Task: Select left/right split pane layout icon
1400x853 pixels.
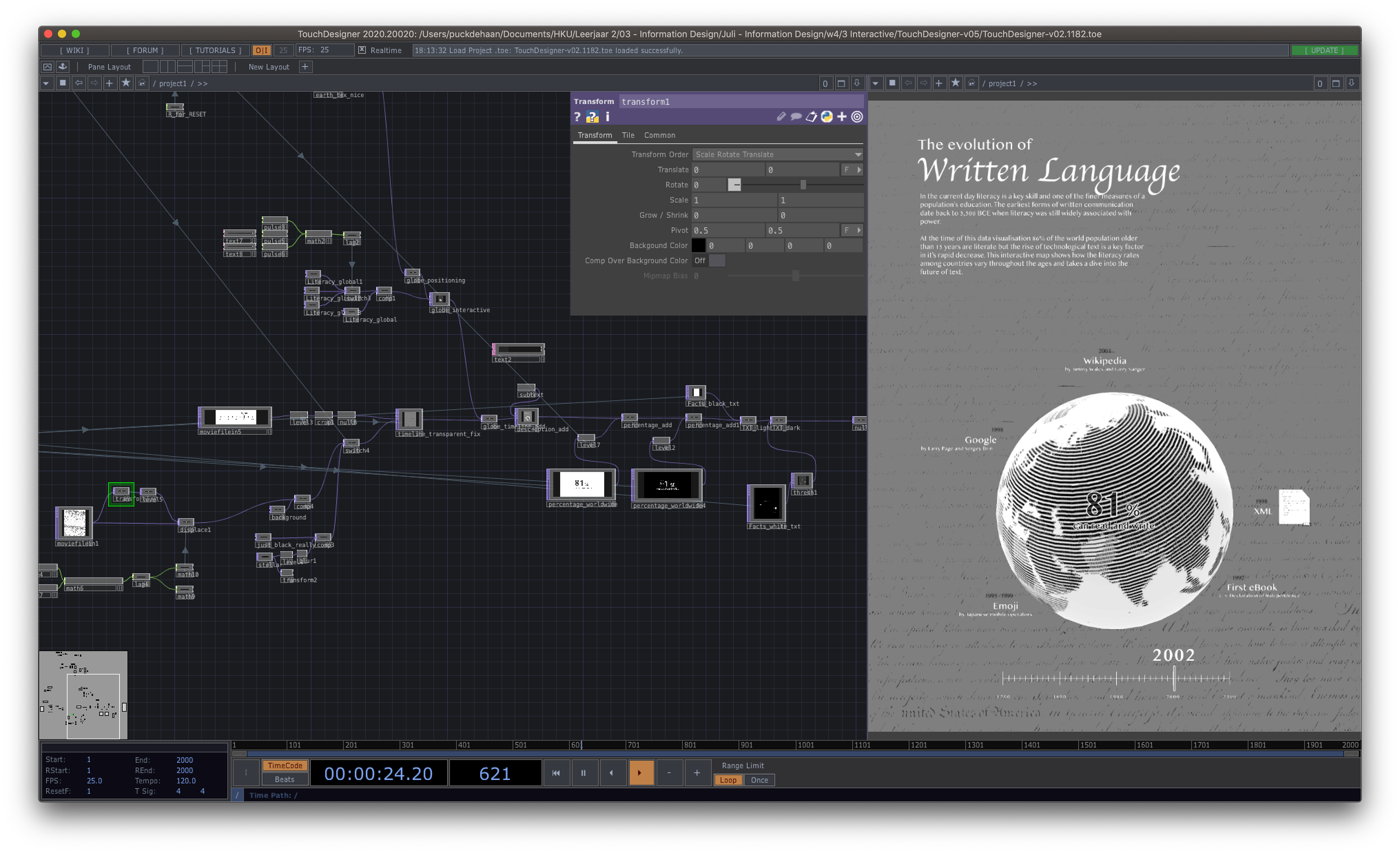Action: 168,67
